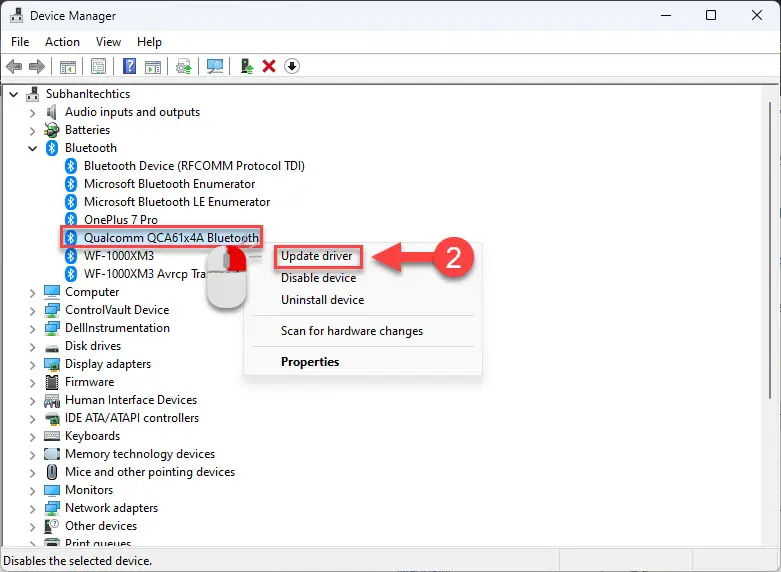
Task: Click the Disable device down-arrow circle icon
Action: click(292, 66)
